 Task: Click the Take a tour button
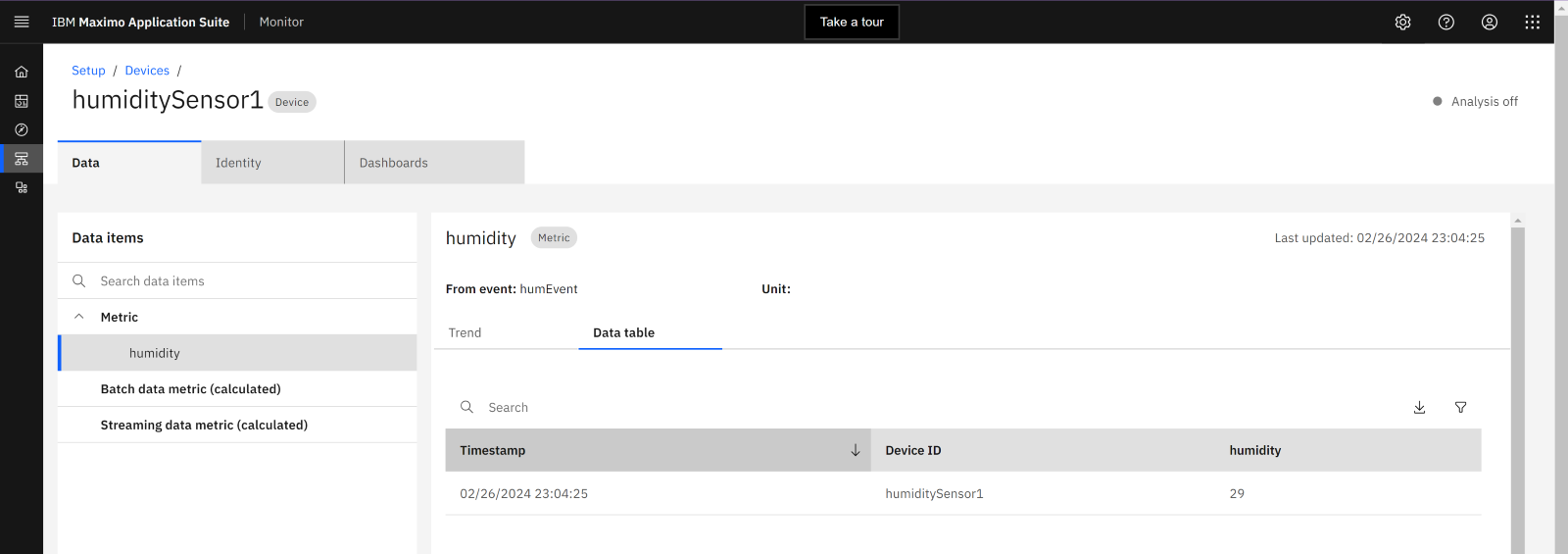tap(852, 22)
